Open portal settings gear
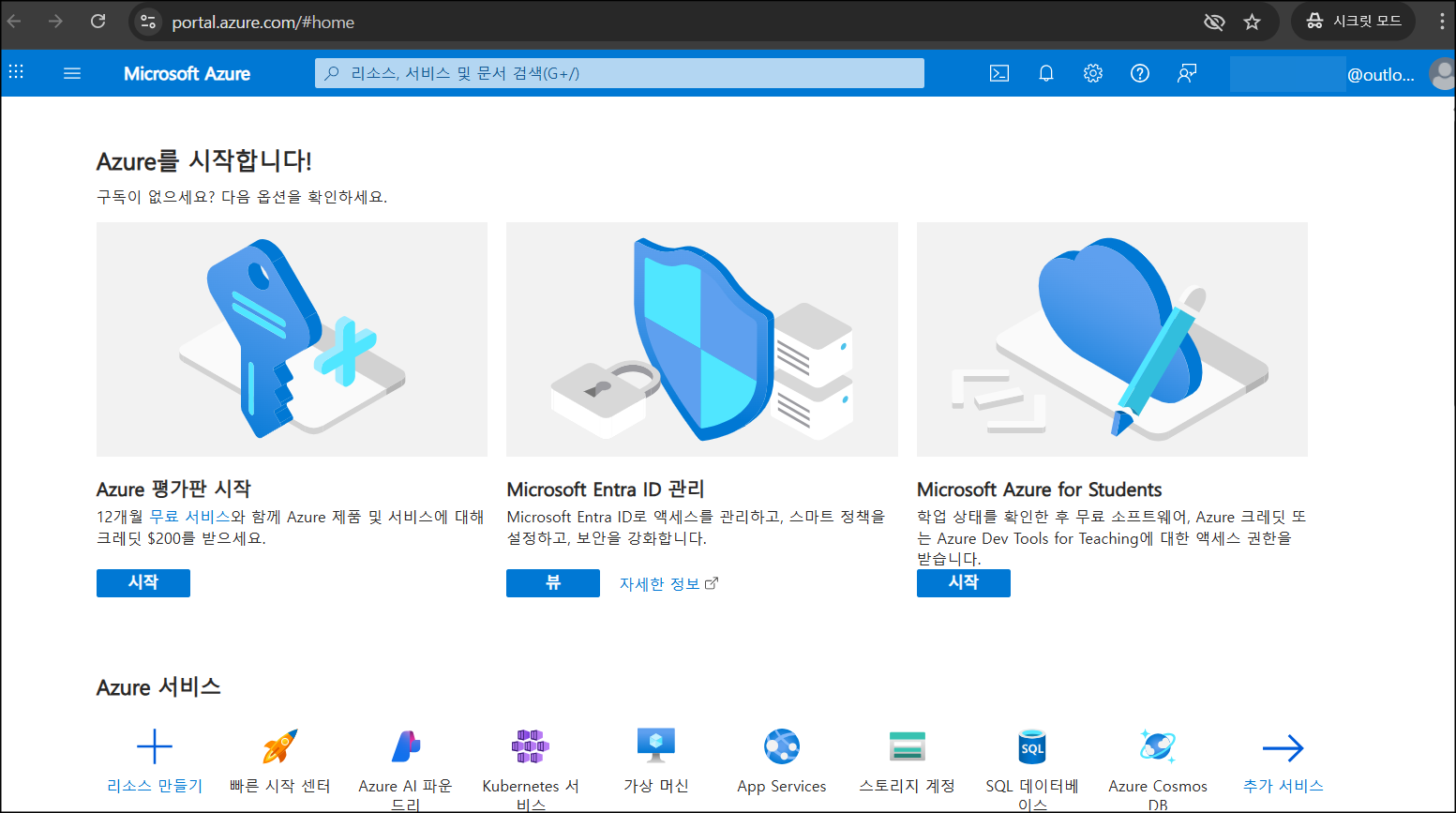The height and width of the screenshot is (813, 1456). (1093, 73)
